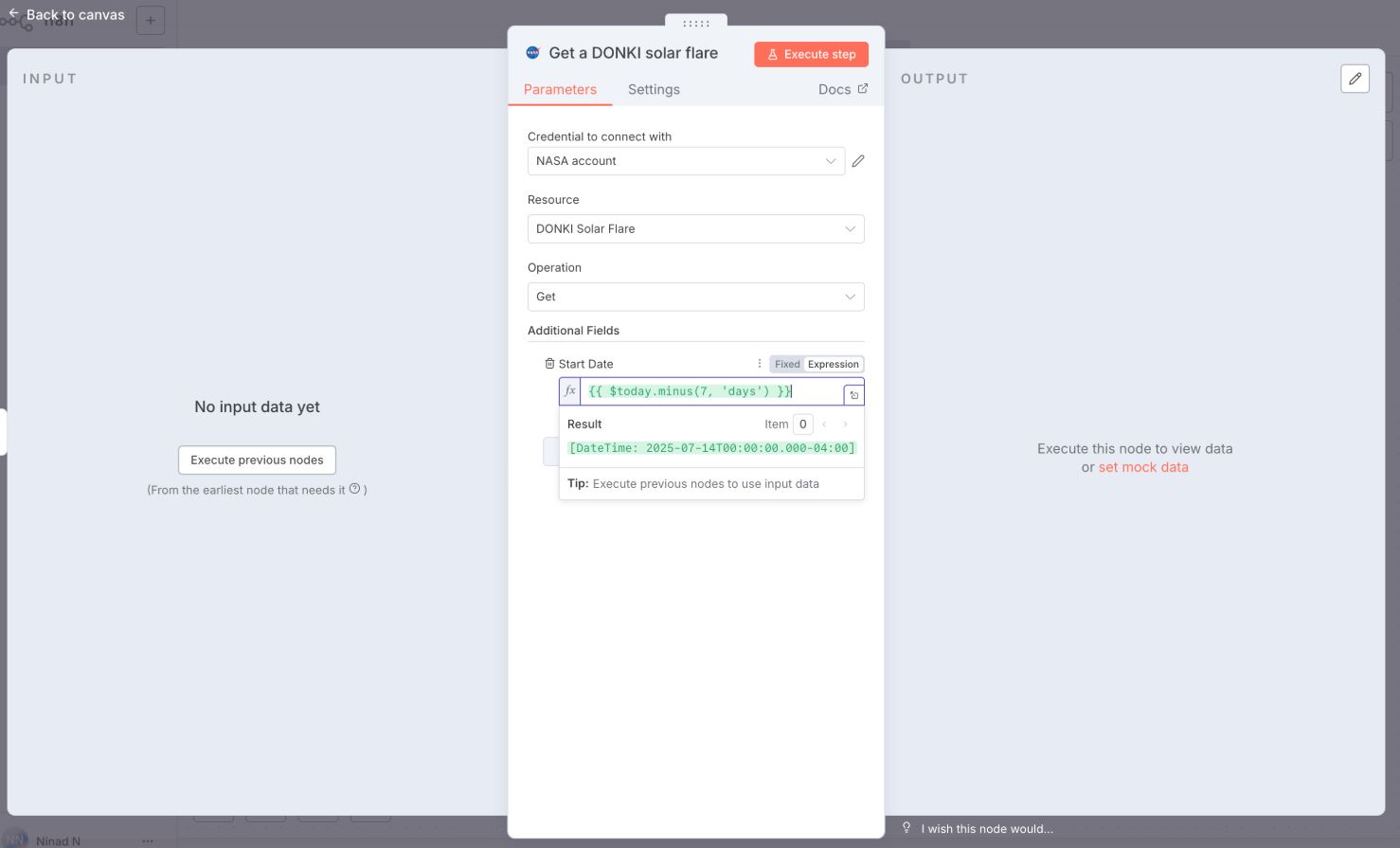Edit NASA credential with pencil icon
The height and width of the screenshot is (848, 1400).
coord(858,161)
